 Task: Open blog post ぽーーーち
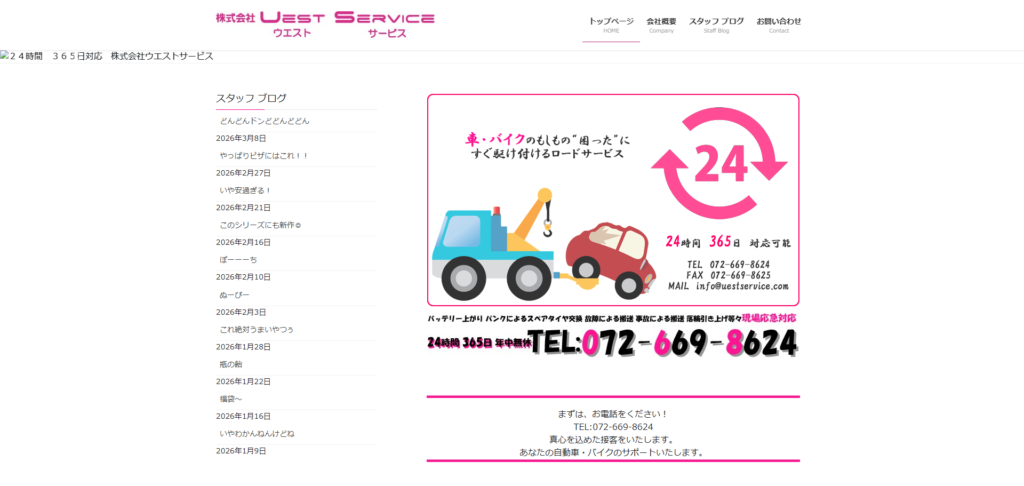(x=238, y=260)
